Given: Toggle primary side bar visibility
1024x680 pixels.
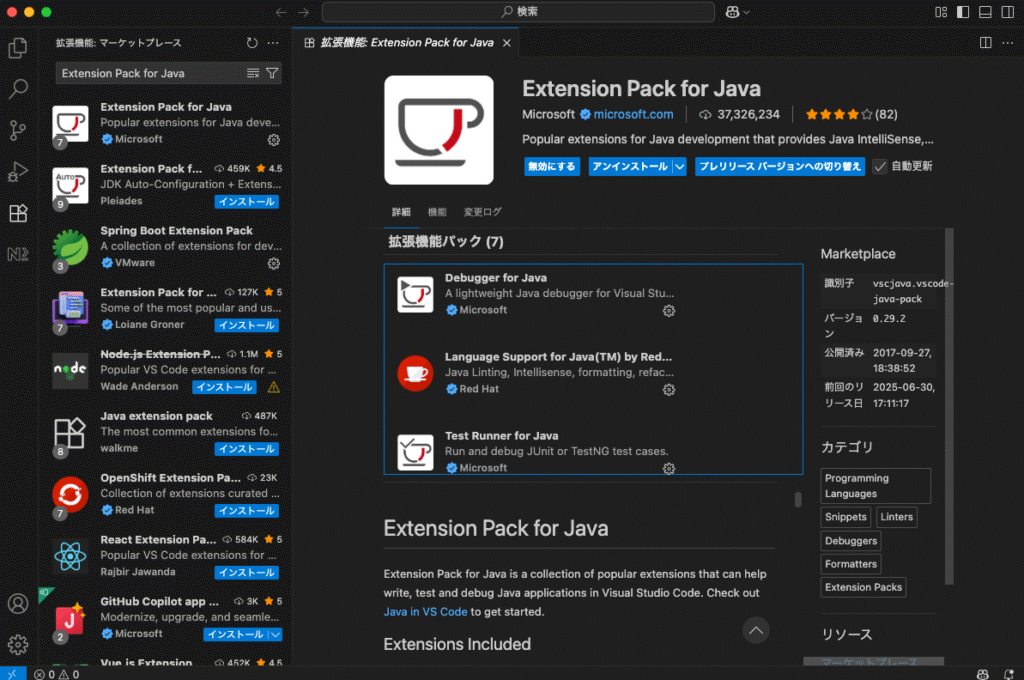Looking at the screenshot, I should (x=963, y=12).
